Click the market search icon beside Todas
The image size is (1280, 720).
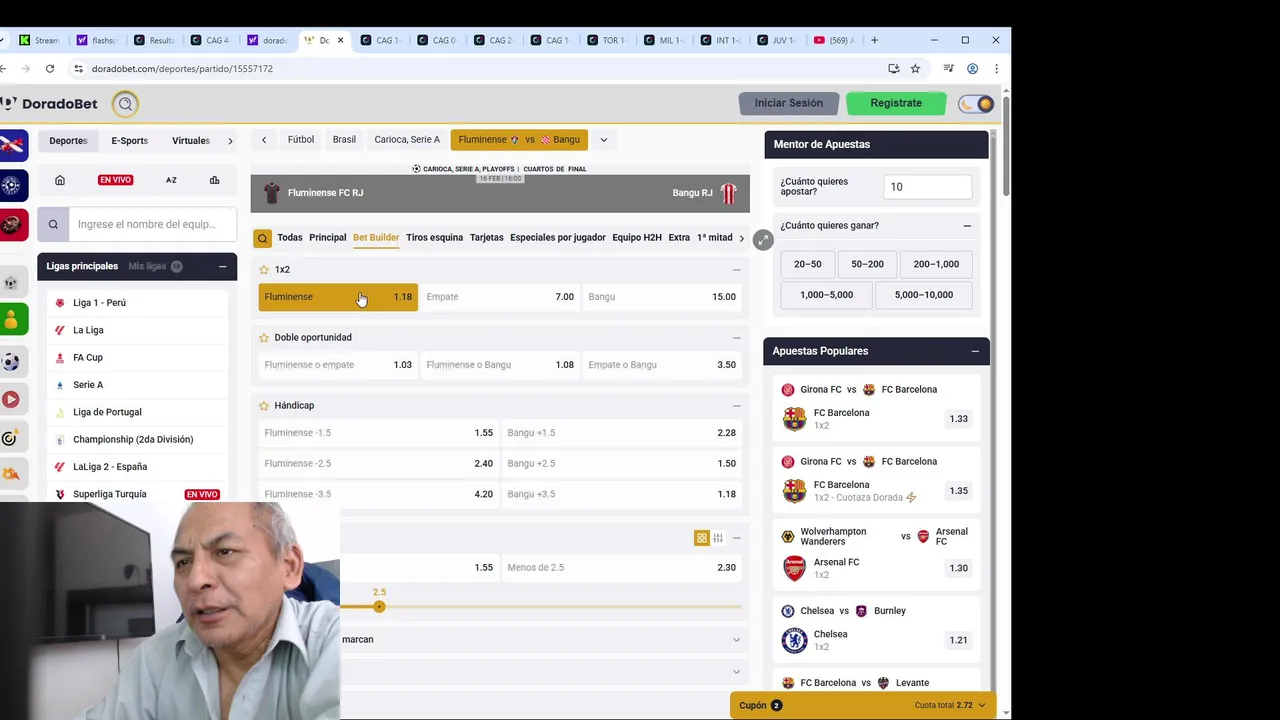[262, 238]
